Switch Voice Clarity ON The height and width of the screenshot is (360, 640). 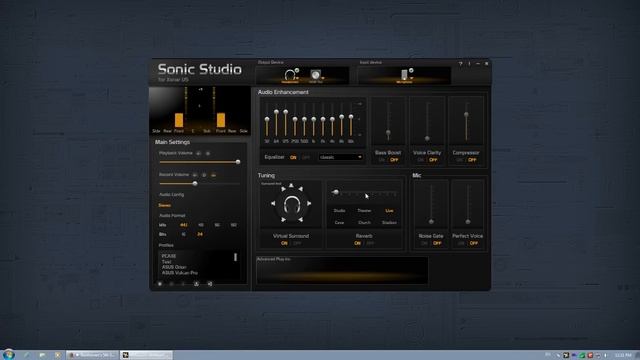[x=421, y=160]
